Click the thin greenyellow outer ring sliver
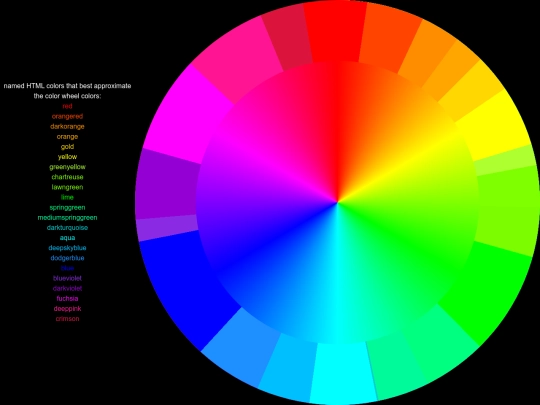This screenshot has width=540, height=405. point(506,160)
